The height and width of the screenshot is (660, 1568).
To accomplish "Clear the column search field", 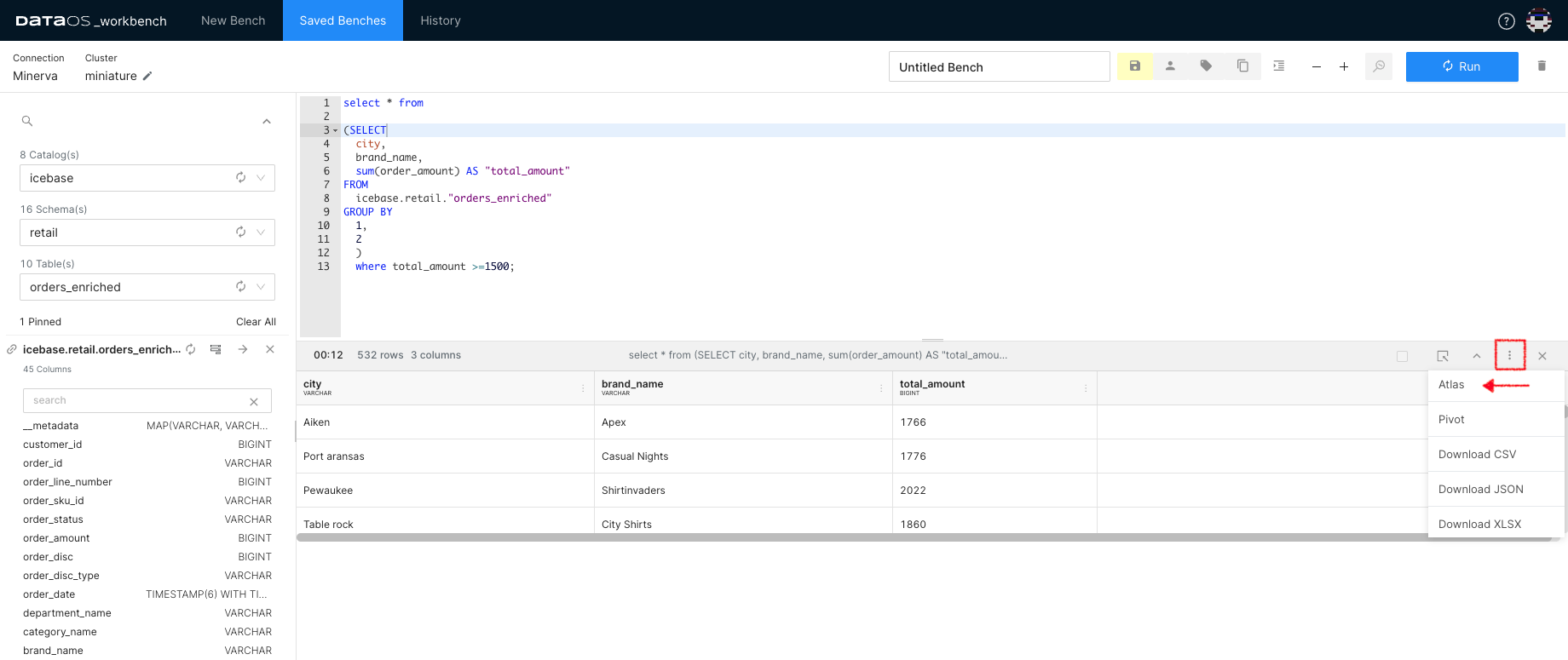I will pyautogui.click(x=254, y=401).
